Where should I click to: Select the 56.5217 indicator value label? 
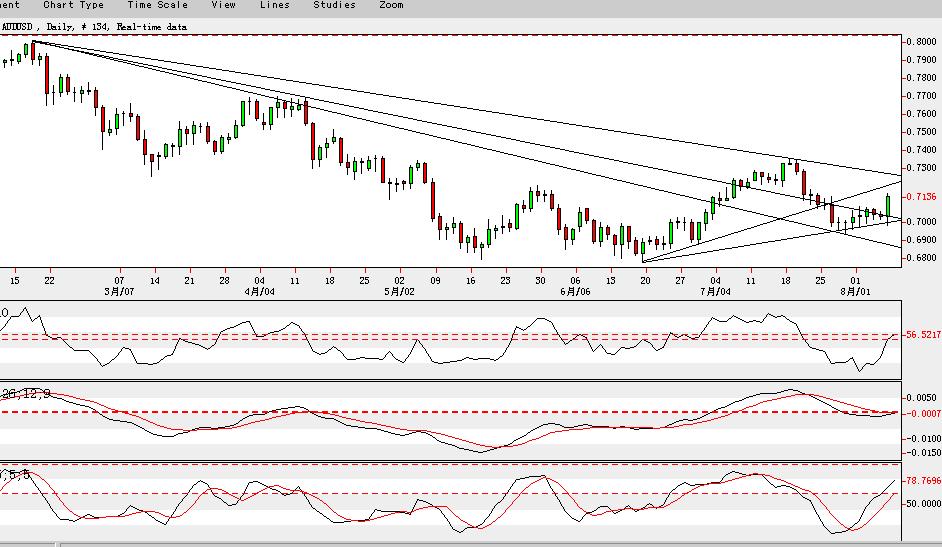[x=923, y=335]
